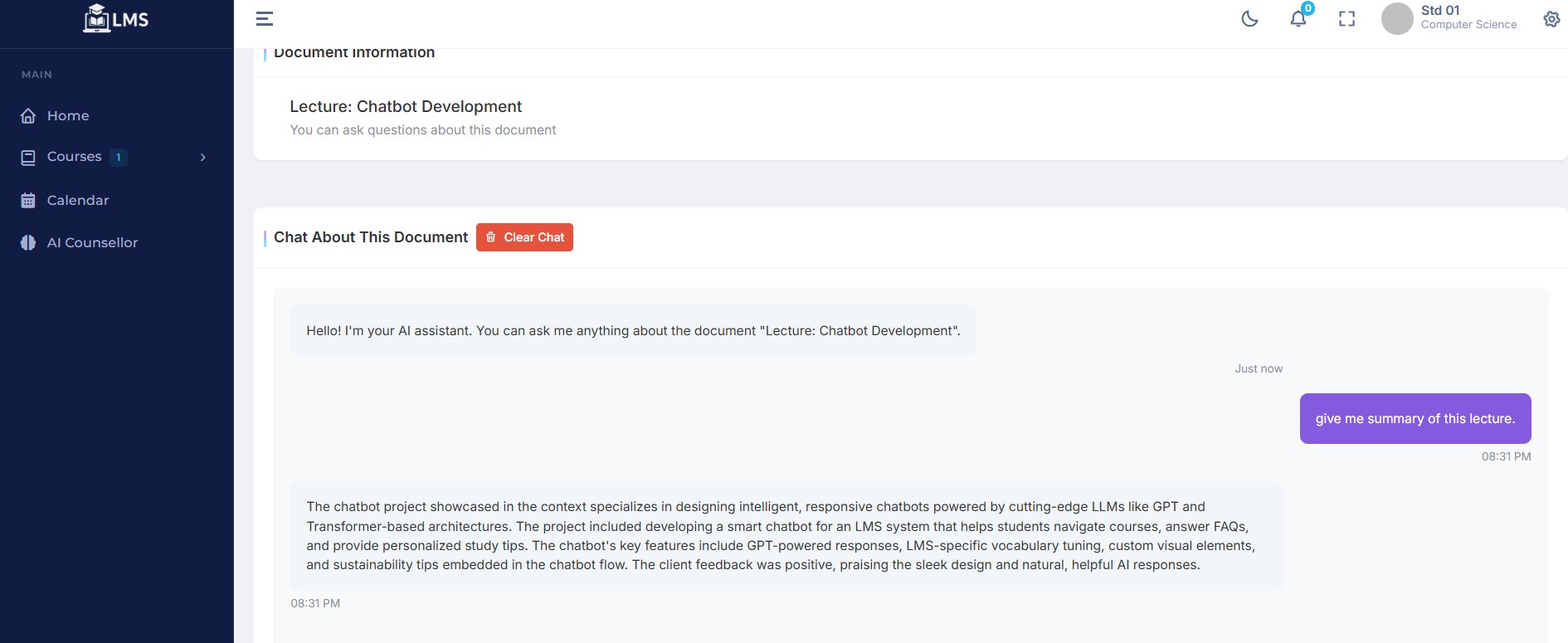This screenshot has height=643, width=1568.
Task: Switch to dark mode moon icon
Action: click(x=1249, y=19)
